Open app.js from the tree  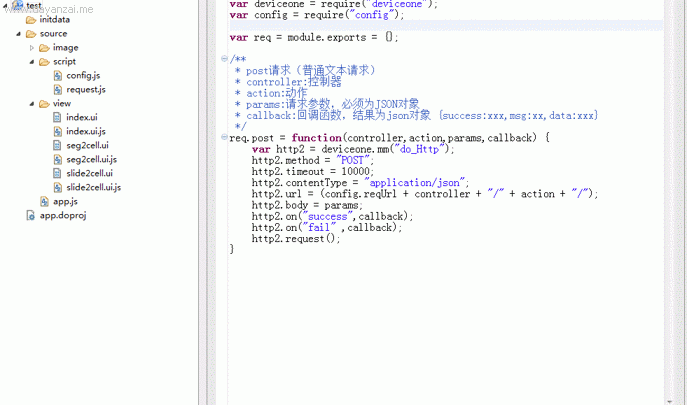[65, 202]
